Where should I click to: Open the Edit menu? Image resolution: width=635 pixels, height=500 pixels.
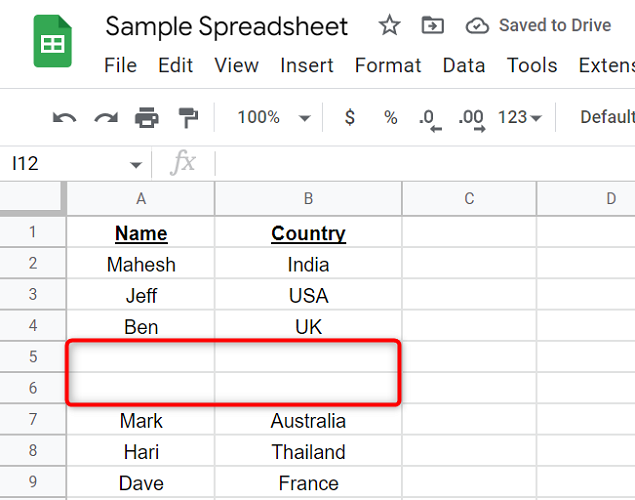pos(175,65)
